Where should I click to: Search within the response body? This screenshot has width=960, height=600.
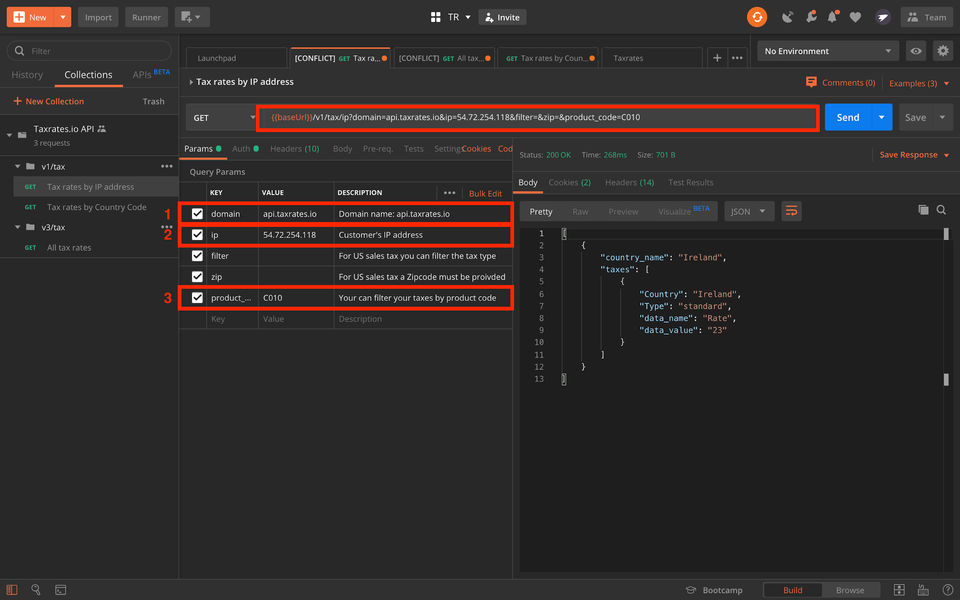942,210
